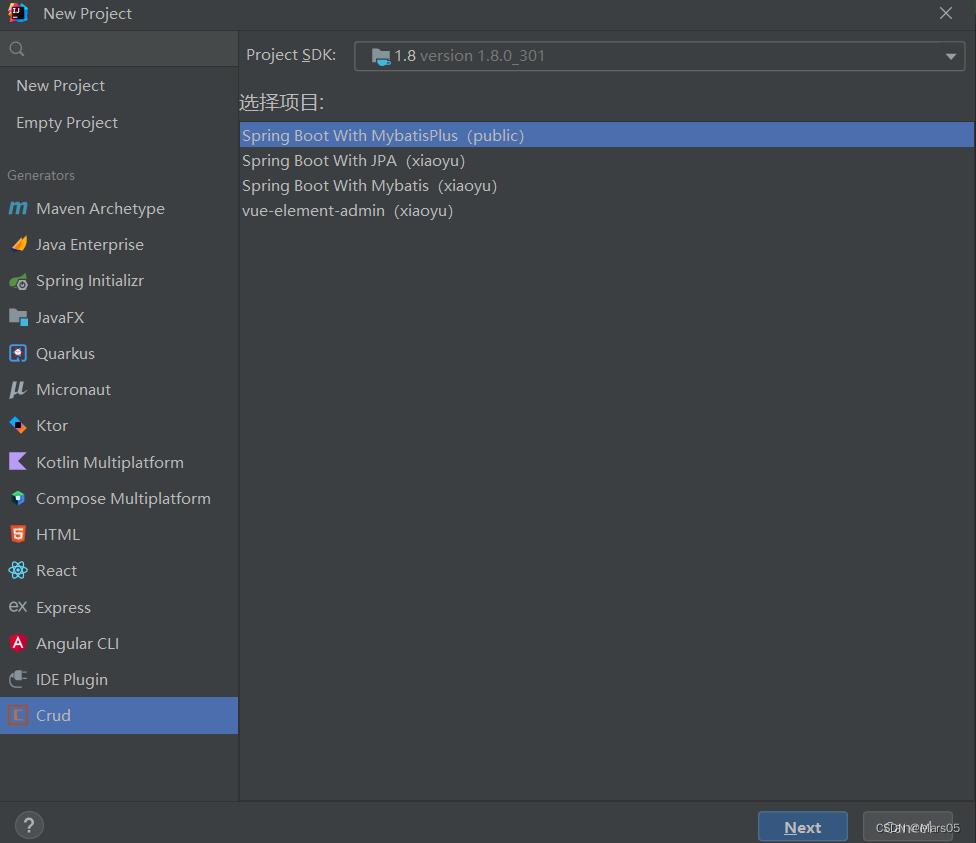Choose React generator label
The width and height of the screenshot is (976, 843).
tap(57, 571)
